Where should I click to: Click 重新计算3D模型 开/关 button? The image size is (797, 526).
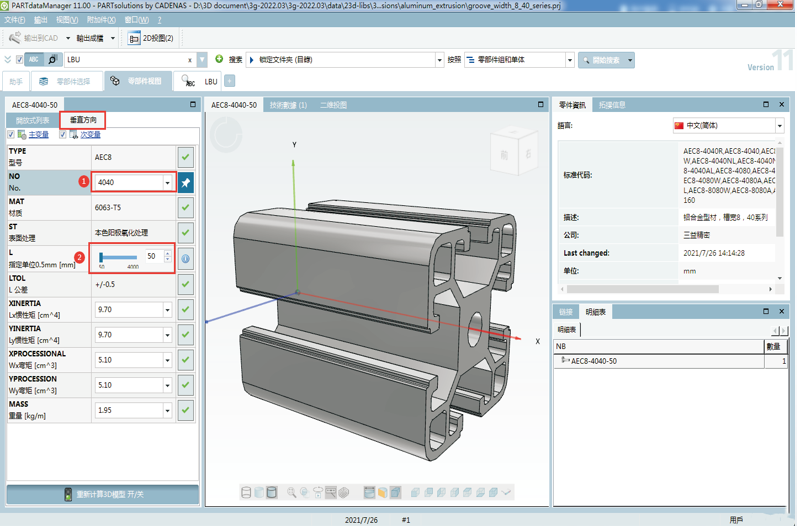point(103,494)
